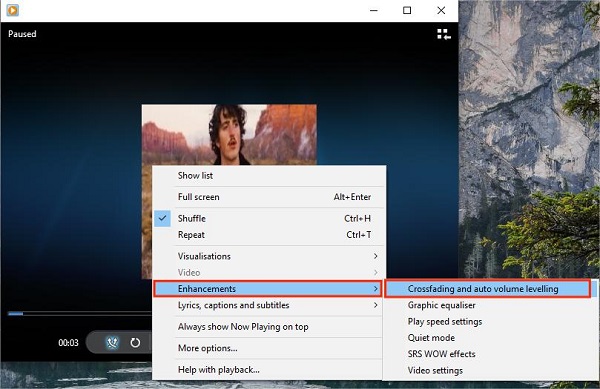Select Always show Now Playing on top
This screenshot has height=389, width=600.
pos(268,327)
